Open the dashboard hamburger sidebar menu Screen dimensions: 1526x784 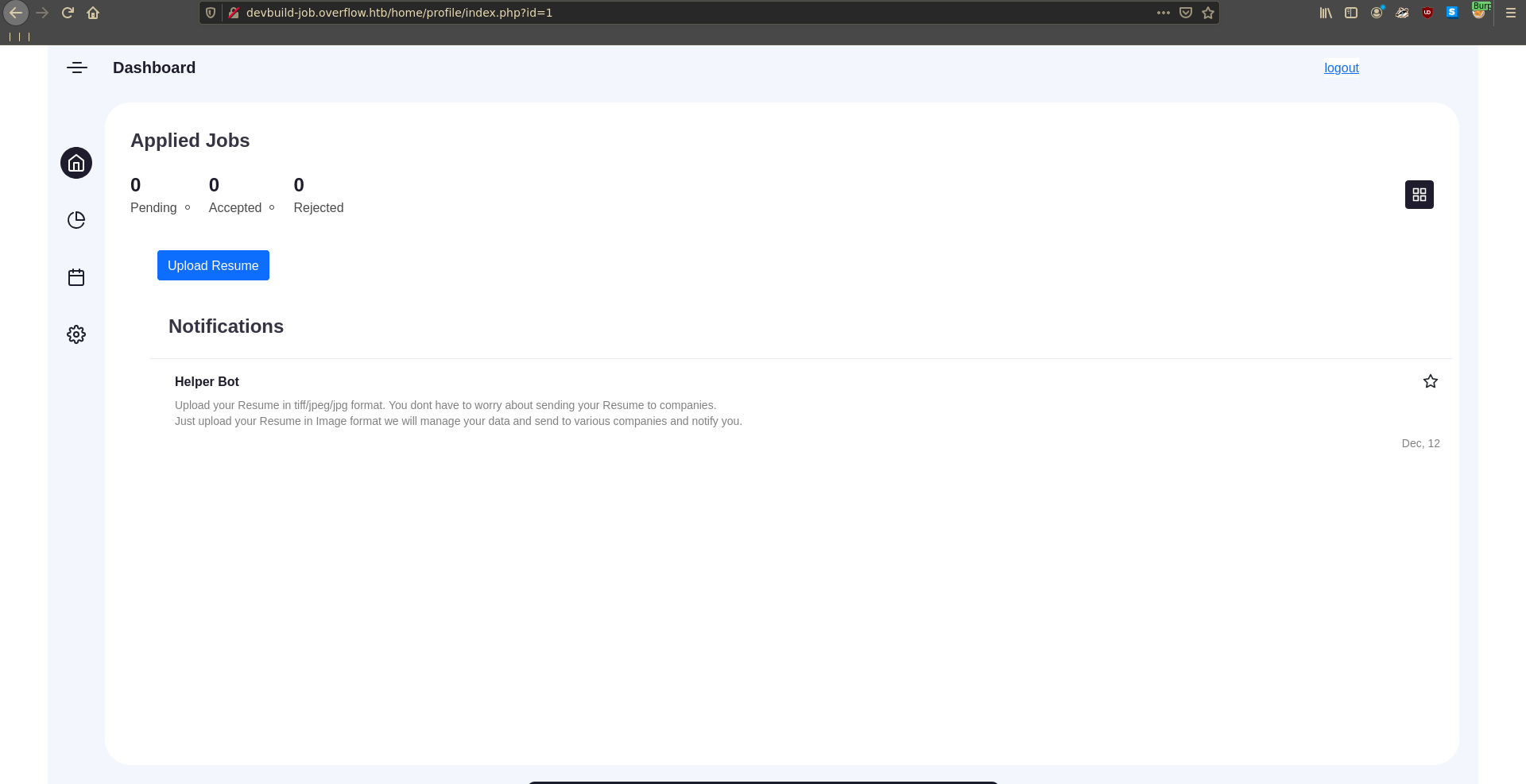[x=77, y=68]
